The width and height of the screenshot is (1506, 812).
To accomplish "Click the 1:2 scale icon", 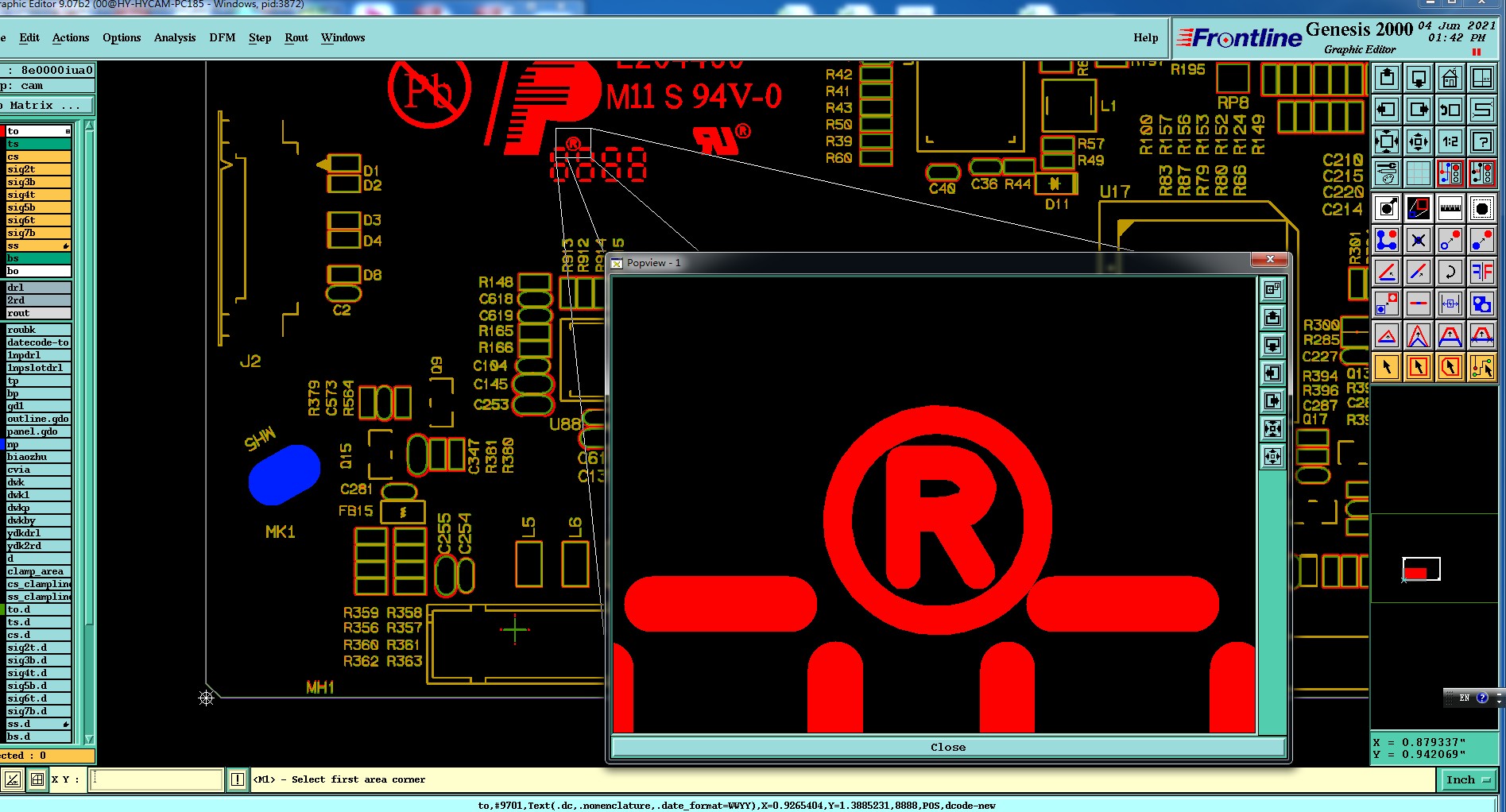I will (1450, 141).
